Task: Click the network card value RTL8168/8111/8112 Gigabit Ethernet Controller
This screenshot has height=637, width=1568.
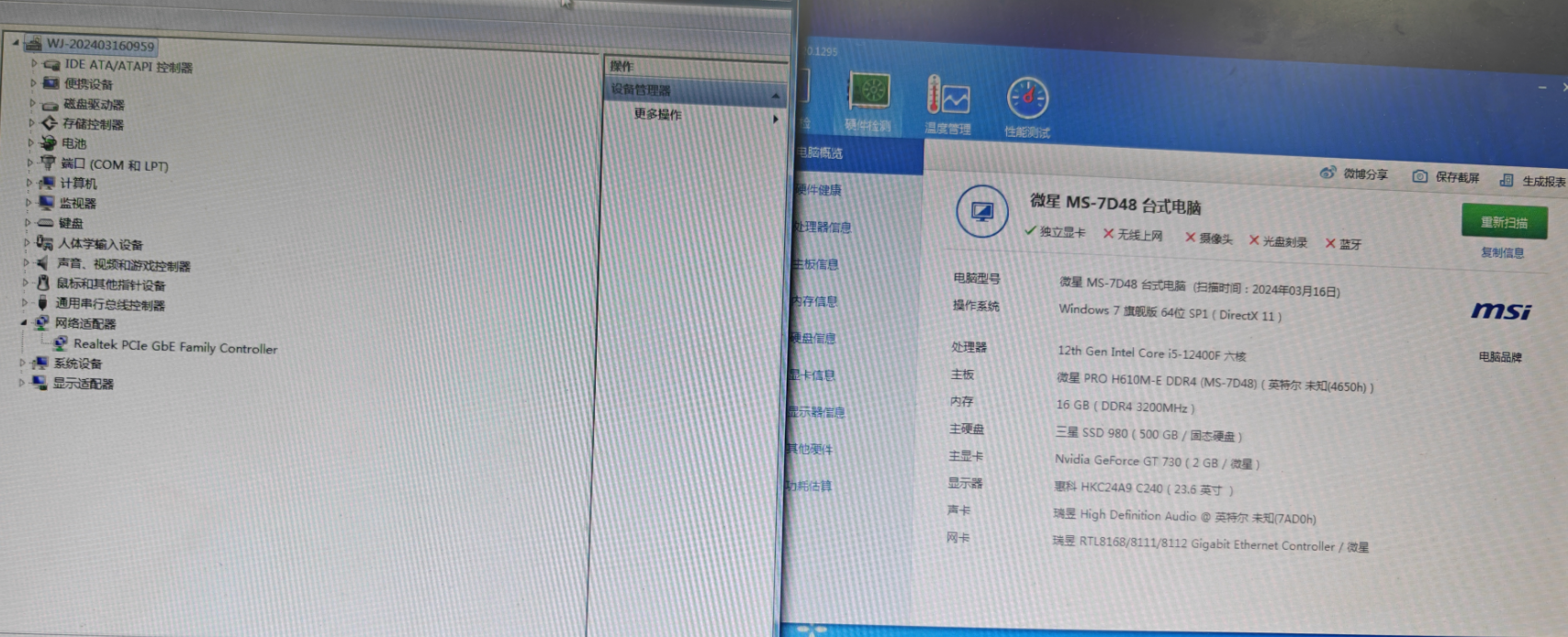Action: [1210, 544]
